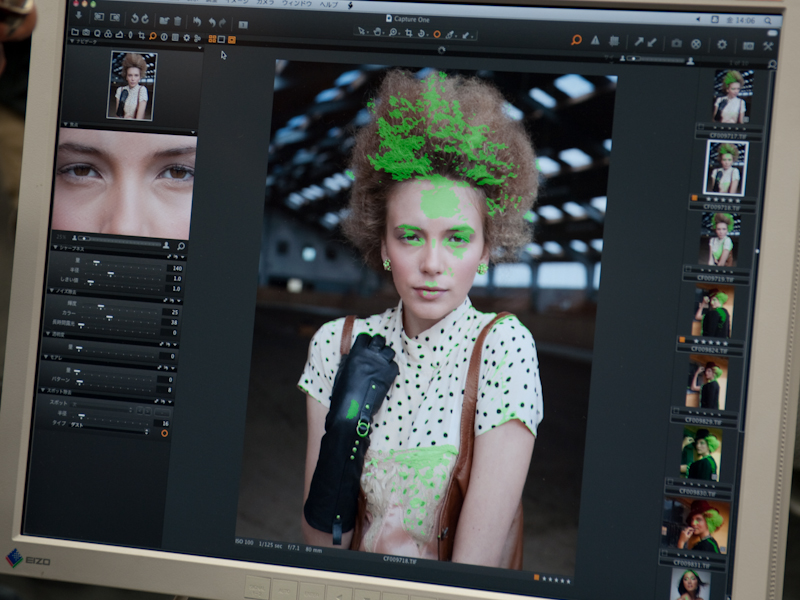Collapse the ナビゲータ navigator panel
The width and height of the screenshot is (800, 600).
point(72,41)
